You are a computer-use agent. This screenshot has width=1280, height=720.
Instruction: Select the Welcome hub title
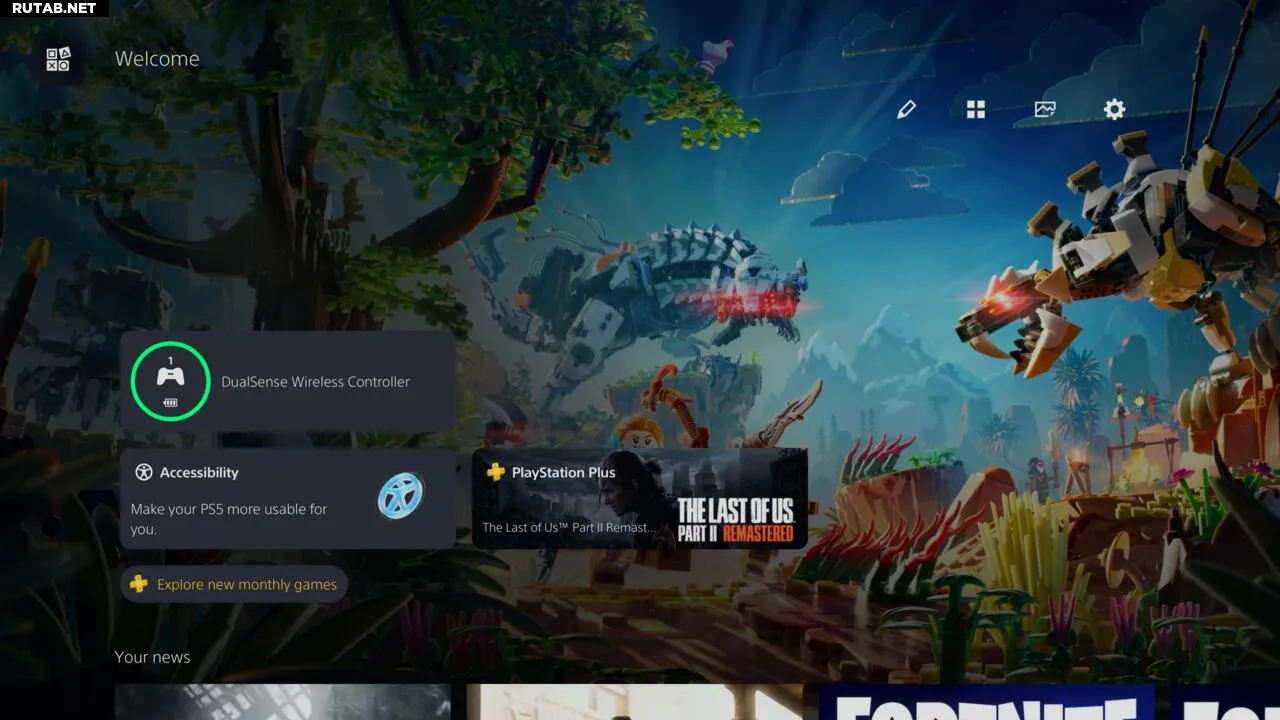tap(157, 59)
